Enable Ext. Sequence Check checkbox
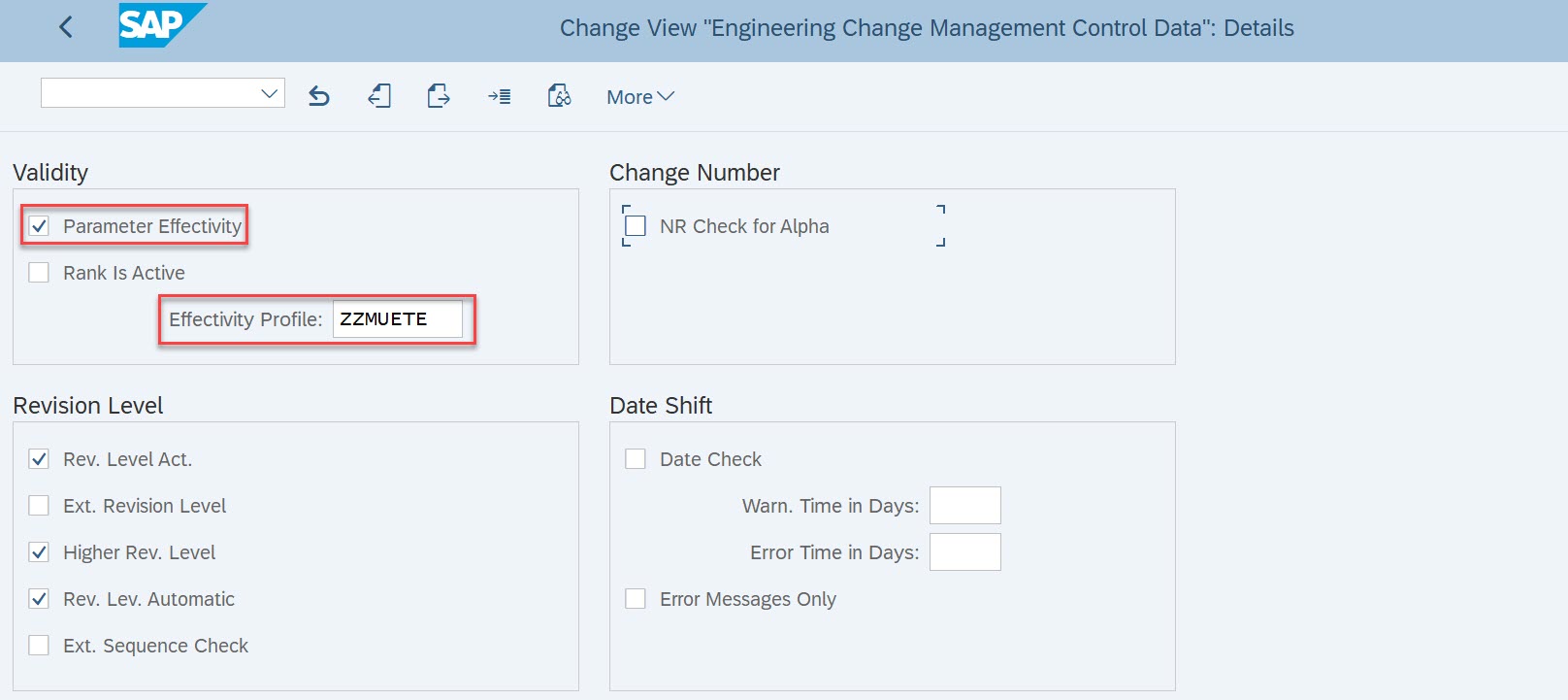 pos(39,646)
